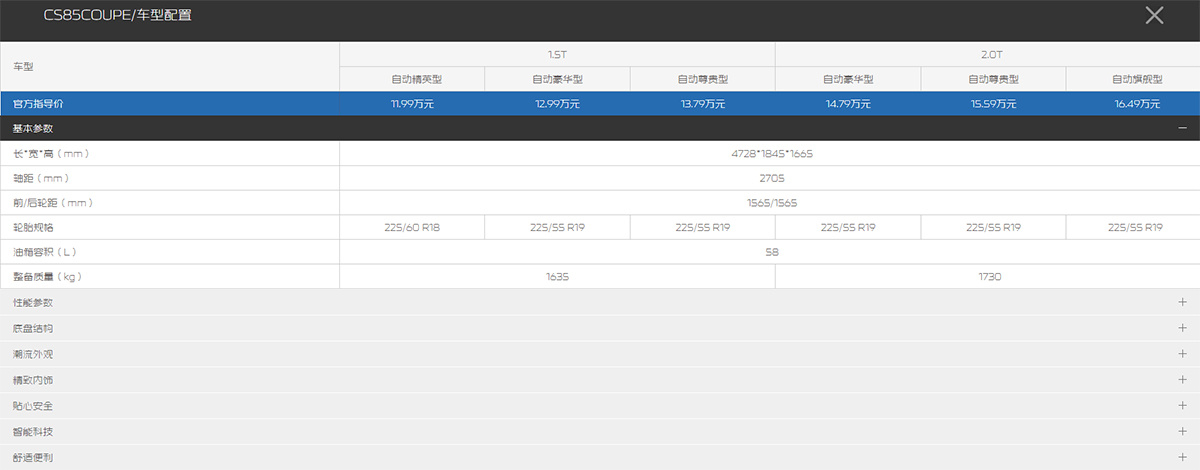The image size is (1200, 470).
Task: Select the 1565/1565 track width value
Action: tap(772, 203)
